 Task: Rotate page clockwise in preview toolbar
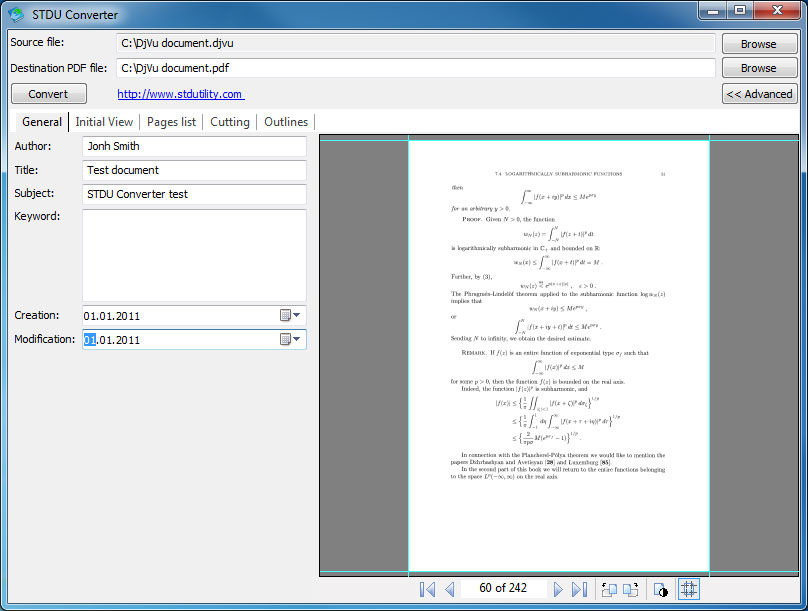pyautogui.click(x=630, y=589)
